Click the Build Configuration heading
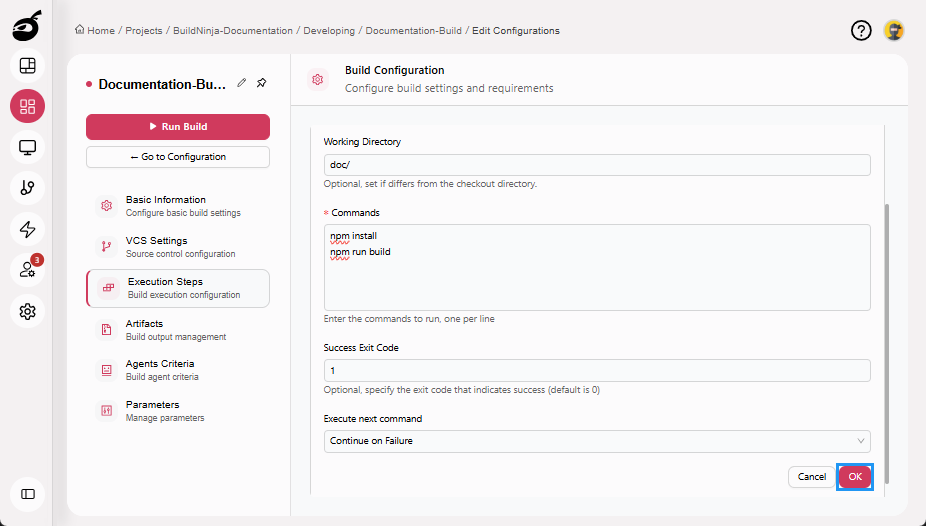 point(394,70)
